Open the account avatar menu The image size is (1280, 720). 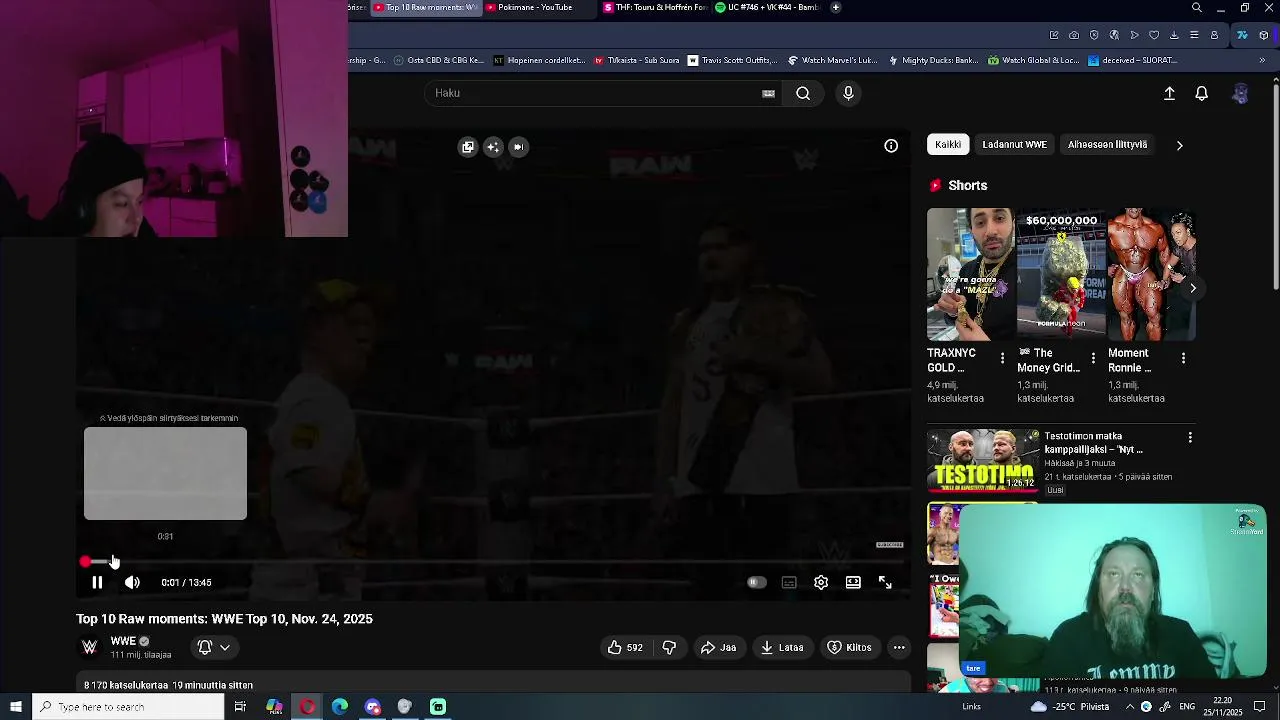point(1240,93)
